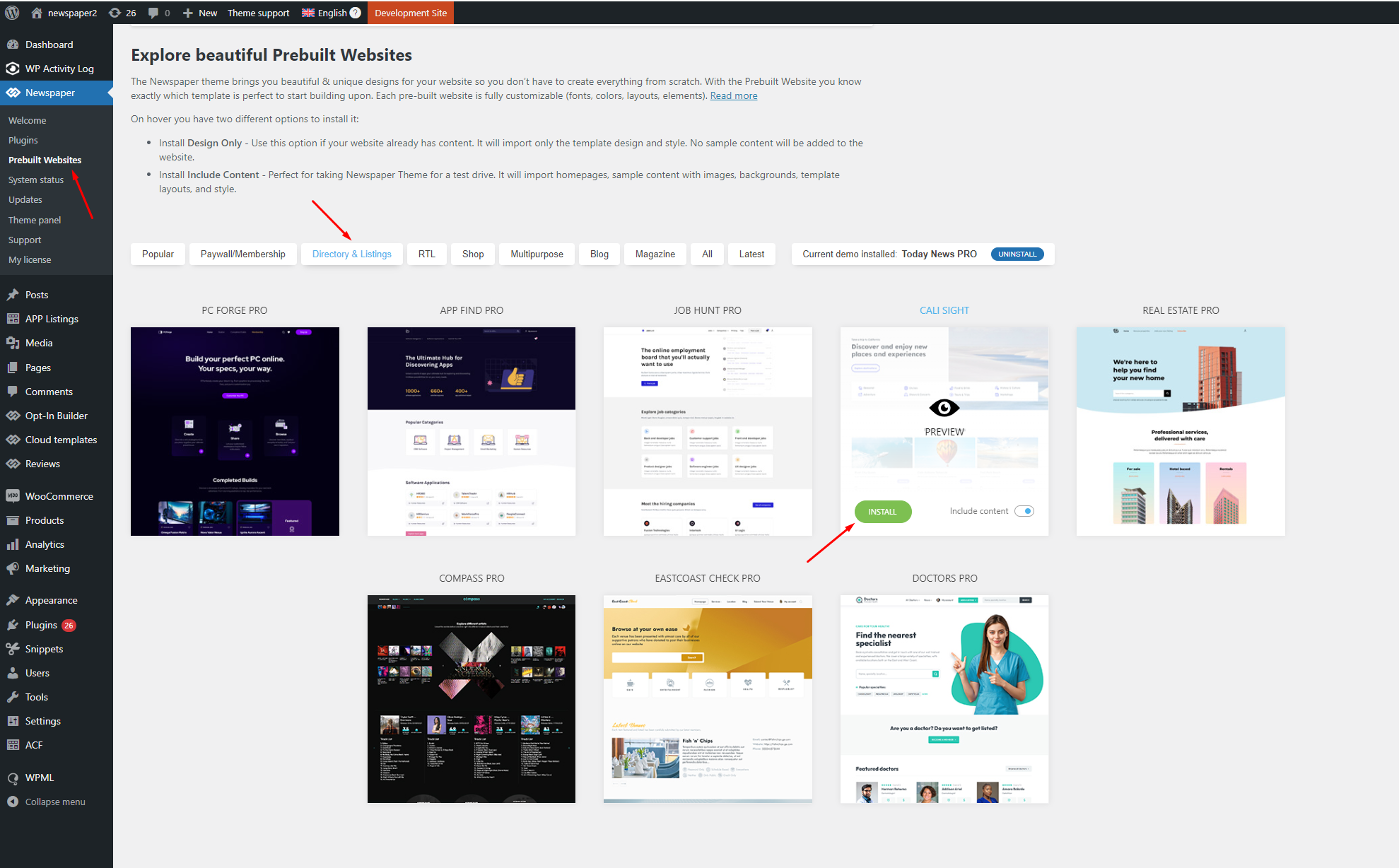1399x868 pixels.
Task: Click the WP Activity Log eye icon
Action: coord(13,69)
